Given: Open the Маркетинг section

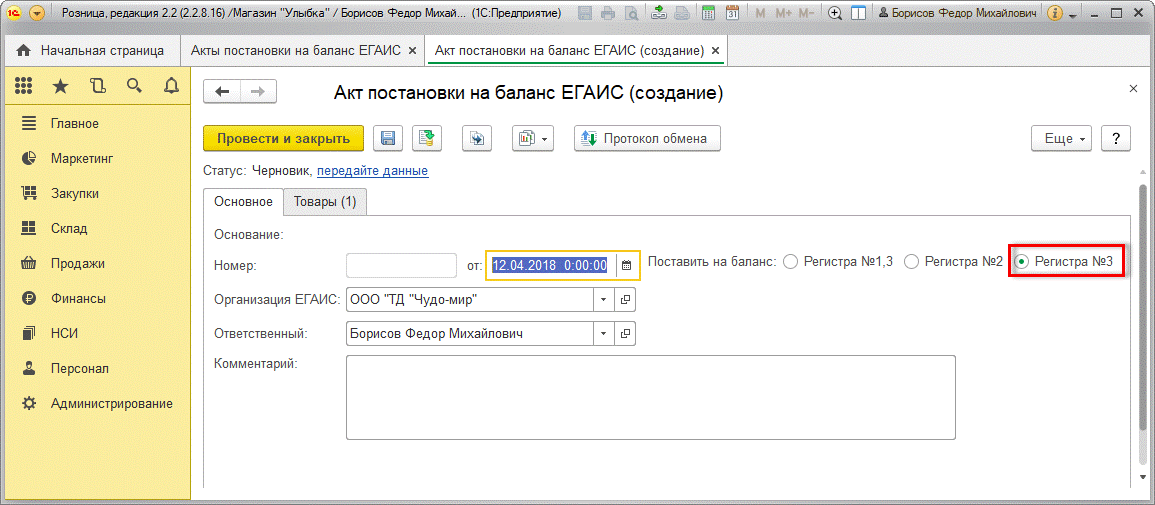Looking at the screenshot, I should coord(97,158).
